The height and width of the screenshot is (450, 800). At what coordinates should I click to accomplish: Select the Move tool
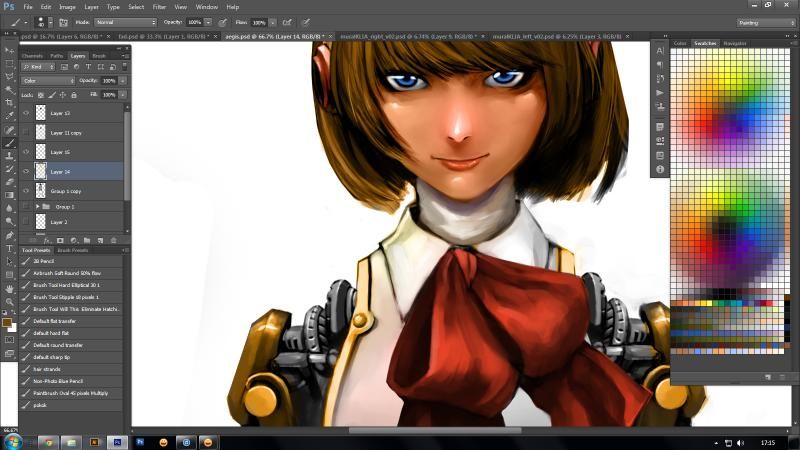click(9, 51)
